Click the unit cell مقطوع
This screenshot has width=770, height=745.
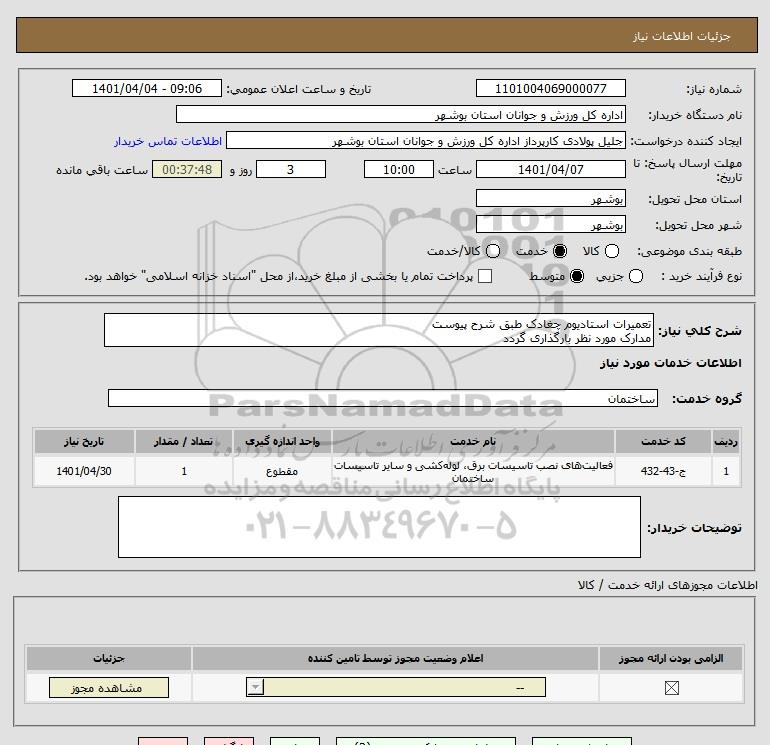(282, 471)
